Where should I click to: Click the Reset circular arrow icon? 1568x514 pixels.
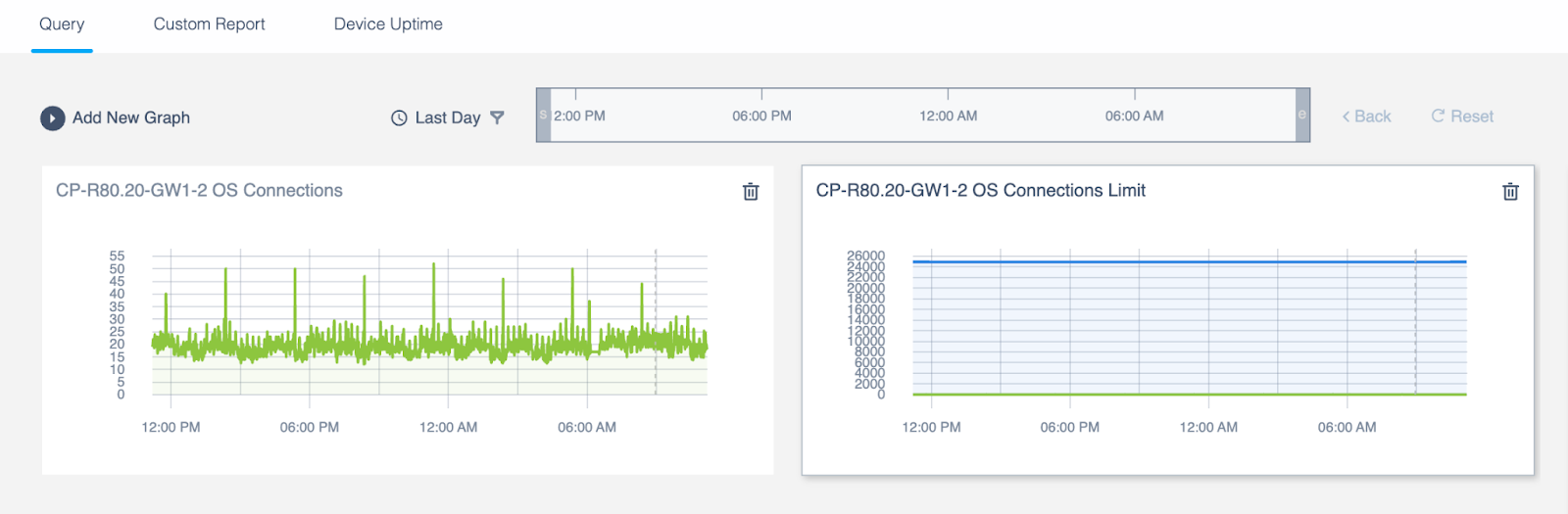(x=1438, y=116)
